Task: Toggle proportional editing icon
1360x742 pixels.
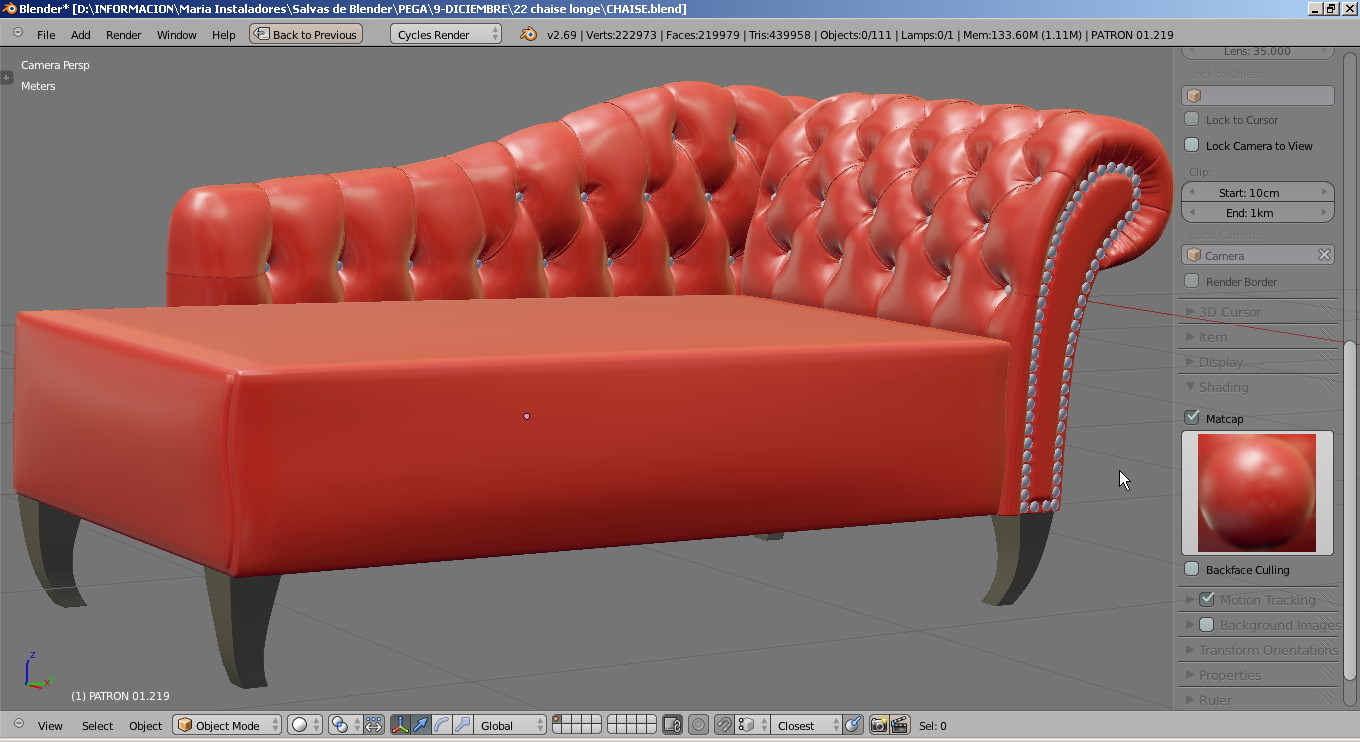Action: [699, 725]
